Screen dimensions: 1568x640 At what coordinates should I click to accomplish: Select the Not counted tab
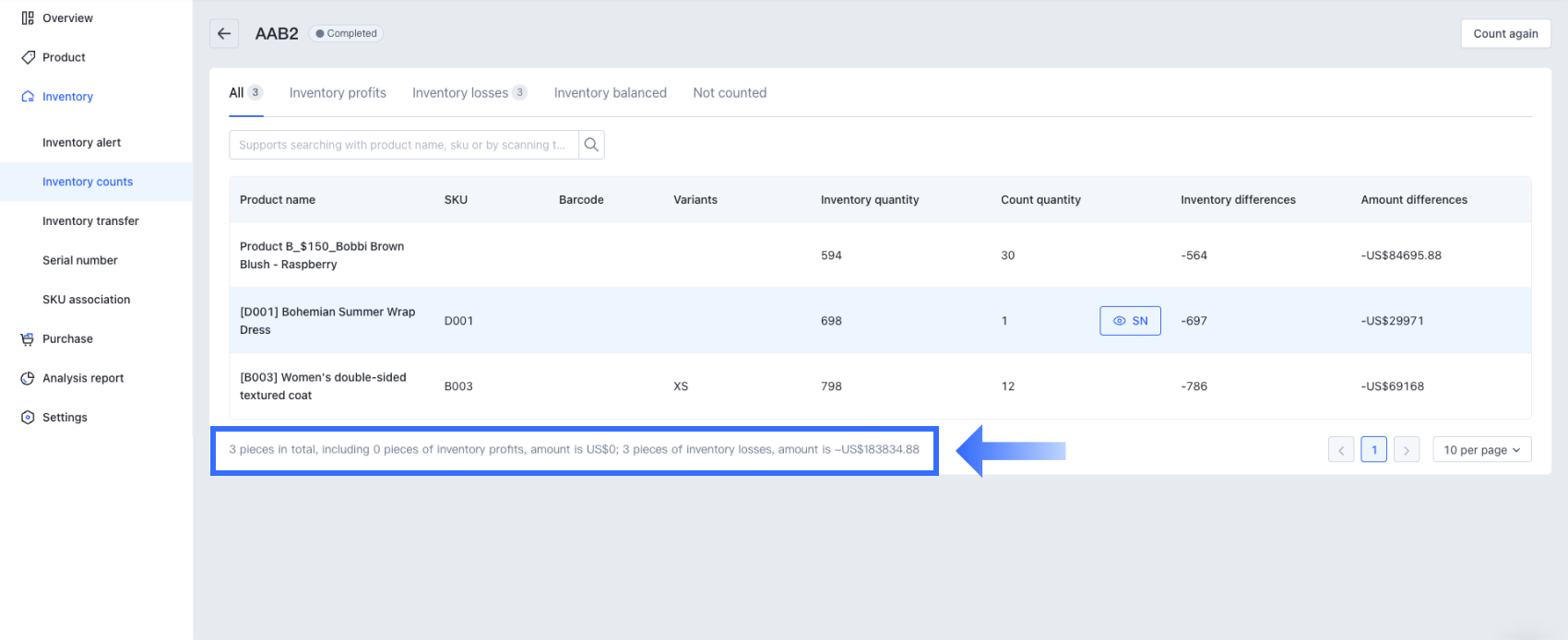click(x=730, y=93)
